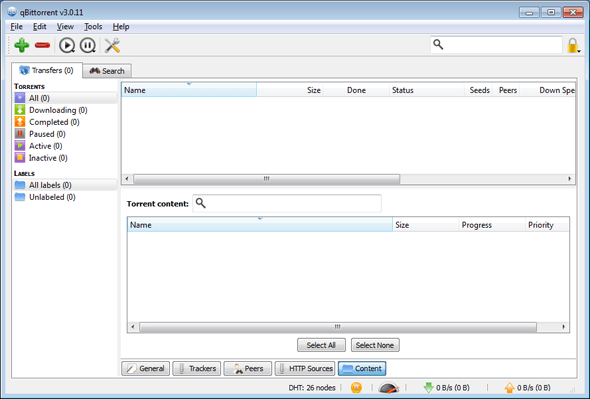
Task: Sort transfer list by Name column
Action: point(189,90)
